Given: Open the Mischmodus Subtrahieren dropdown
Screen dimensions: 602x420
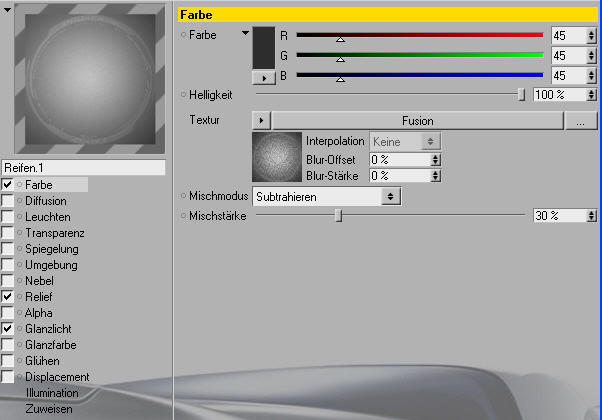Looking at the screenshot, I should point(327,197).
